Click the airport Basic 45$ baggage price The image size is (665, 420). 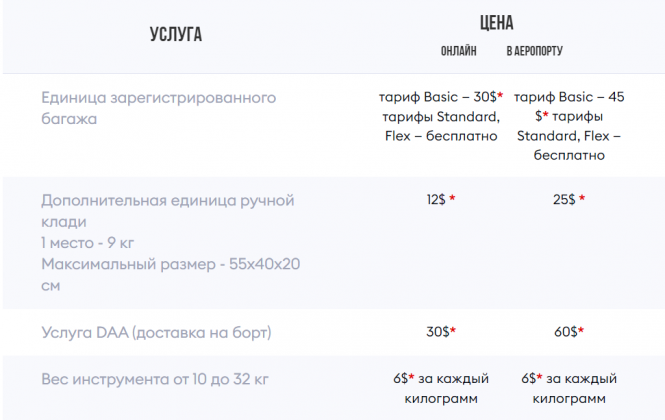pos(568,98)
